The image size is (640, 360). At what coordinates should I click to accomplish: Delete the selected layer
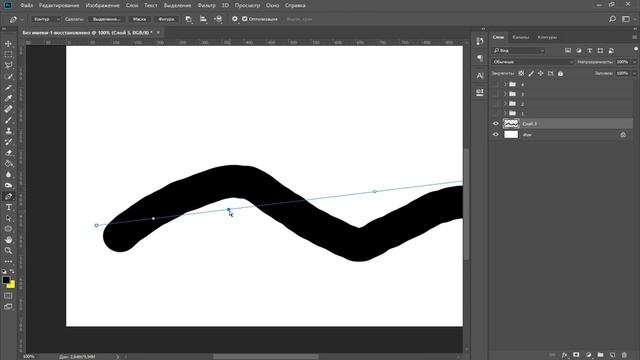pyautogui.click(x=624, y=355)
